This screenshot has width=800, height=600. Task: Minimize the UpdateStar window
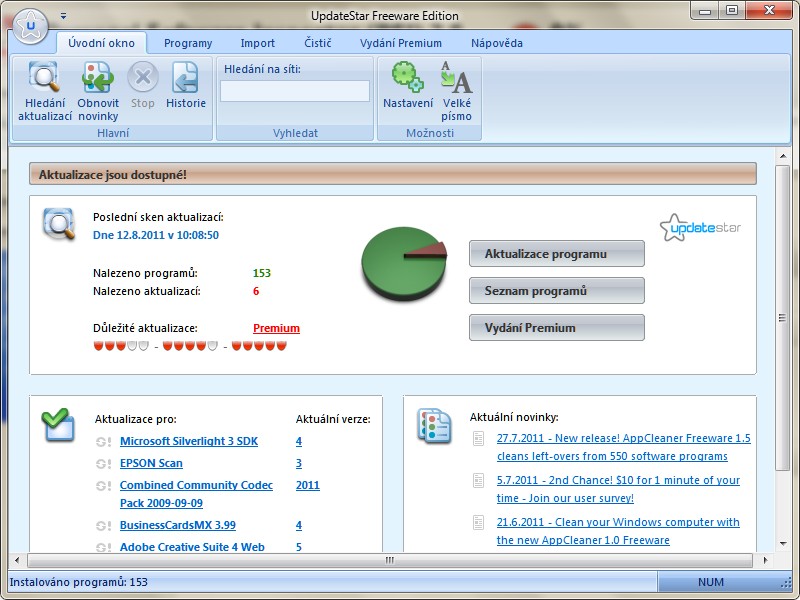click(x=705, y=11)
